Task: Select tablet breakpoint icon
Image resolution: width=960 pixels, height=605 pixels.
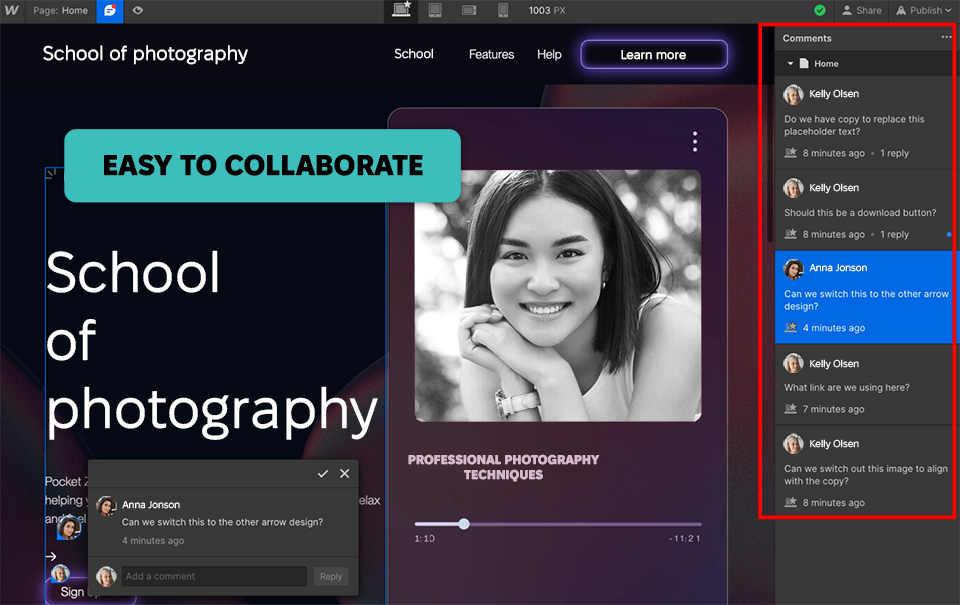Action: (435, 10)
